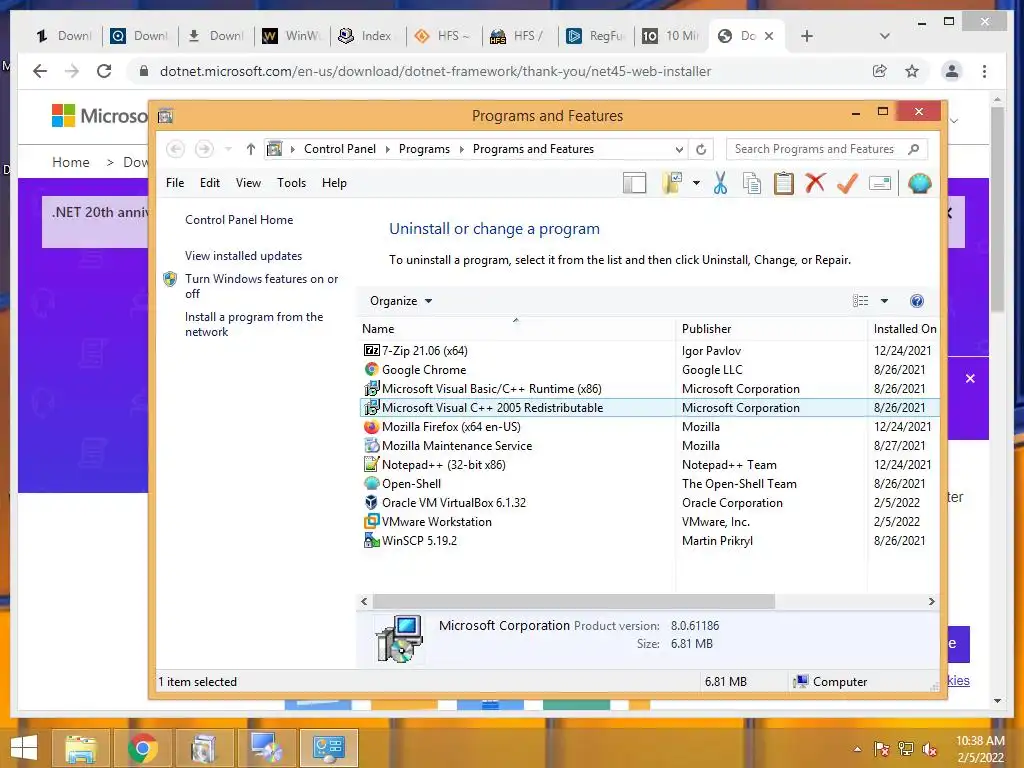Open the view options dropdown arrow
1024x768 pixels.
[x=884, y=301]
